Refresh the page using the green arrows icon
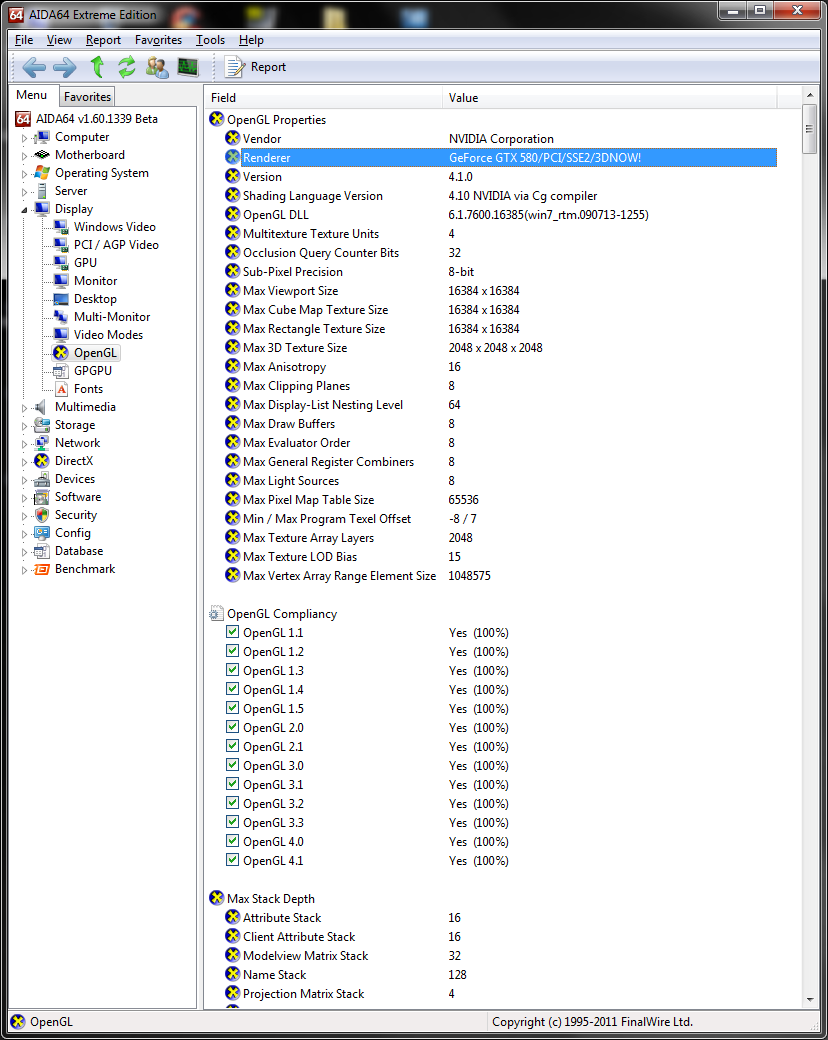 pyautogui.click(x=126, y=67)
